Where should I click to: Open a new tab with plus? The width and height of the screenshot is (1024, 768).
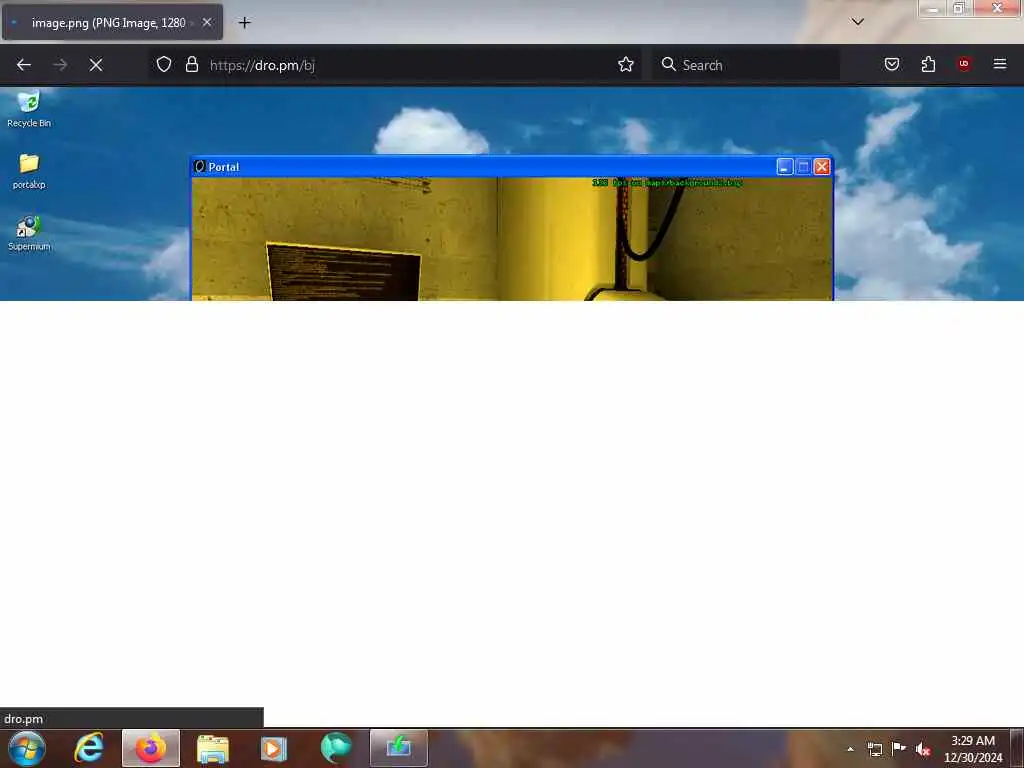click(x=244, y=23)
